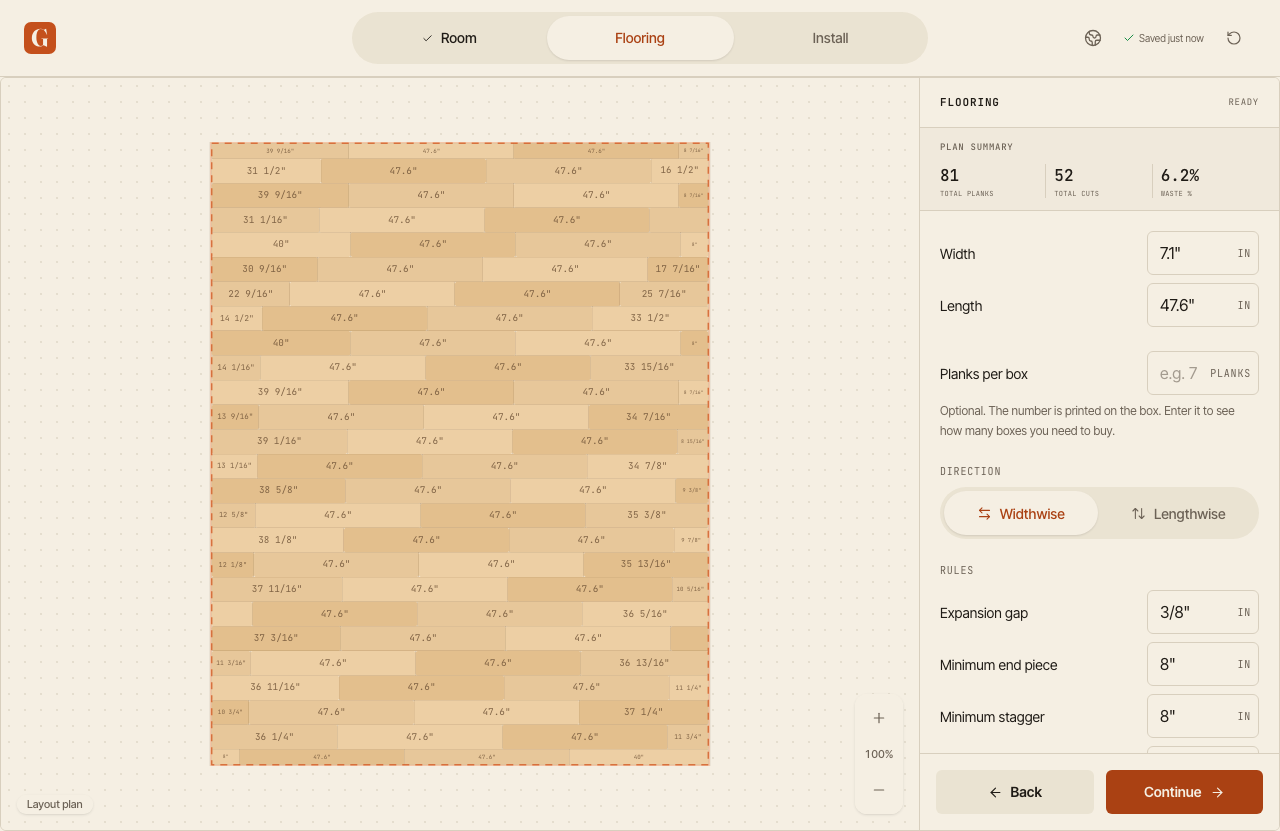
Task: Set the Minimum stagger value
Action: (x=1202, y=716)
